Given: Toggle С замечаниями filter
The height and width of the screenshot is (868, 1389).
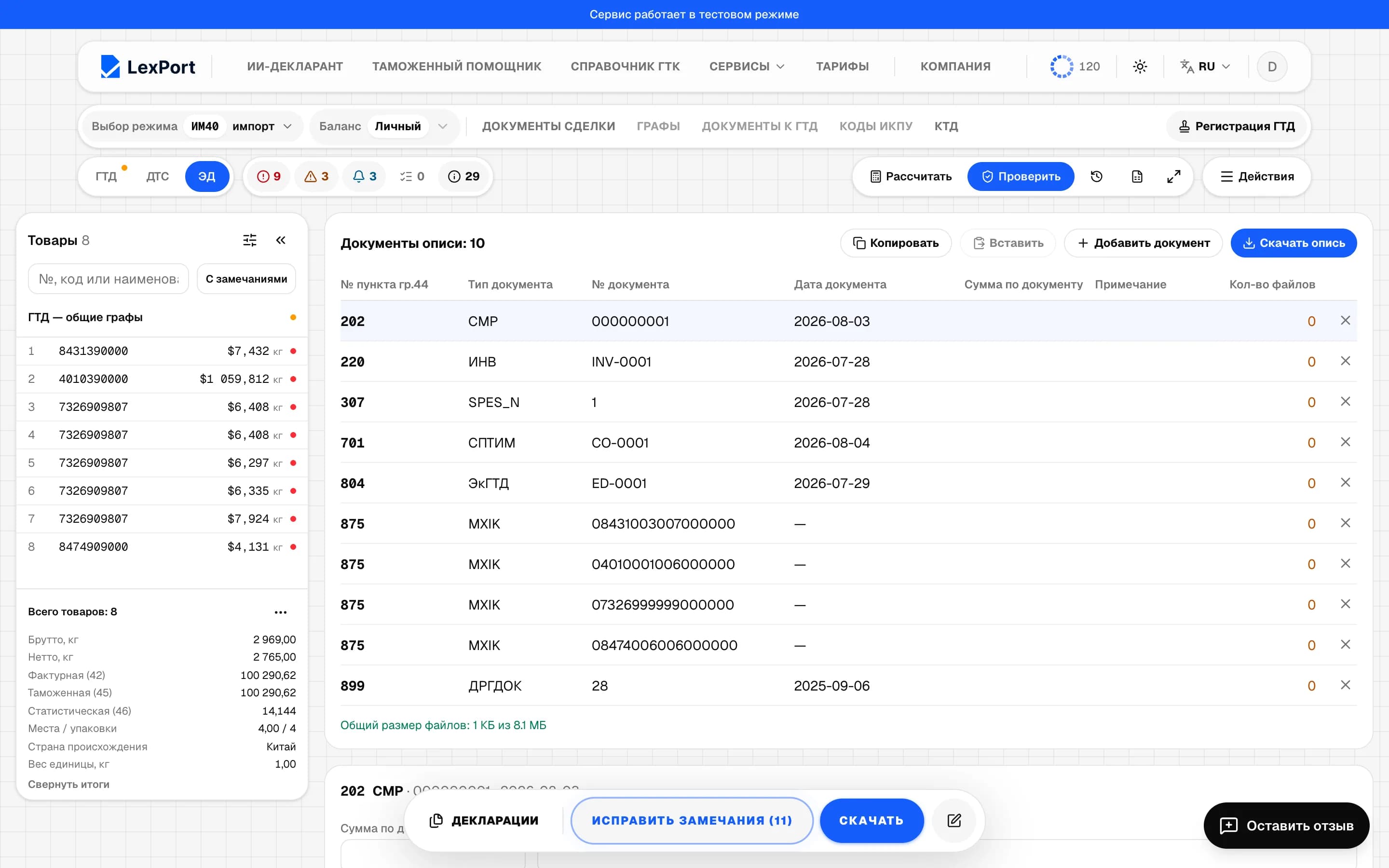Looking at the screenshot, I should point(246,279).
